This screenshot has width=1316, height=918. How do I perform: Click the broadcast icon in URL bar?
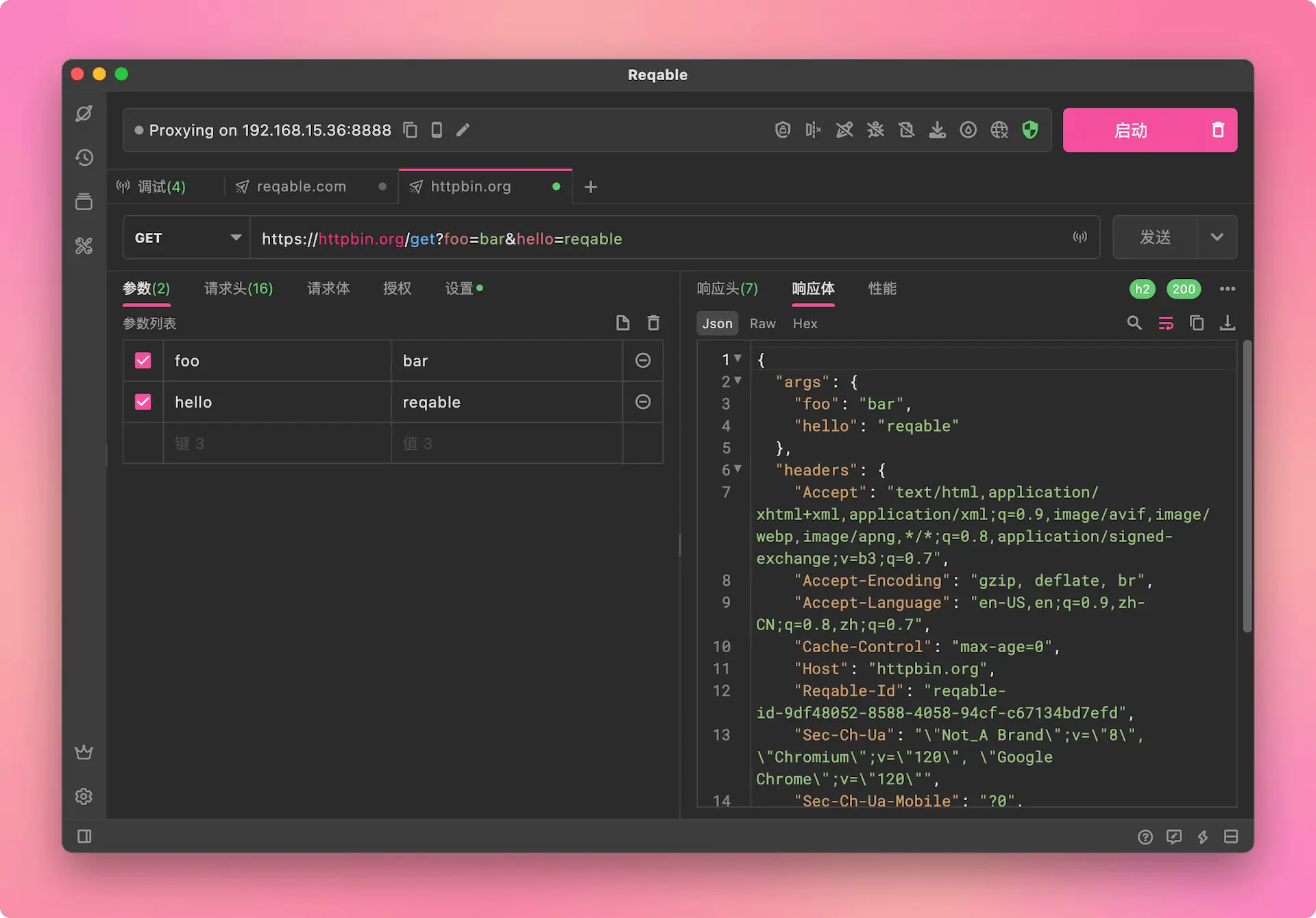click(x=1080, y=237)
